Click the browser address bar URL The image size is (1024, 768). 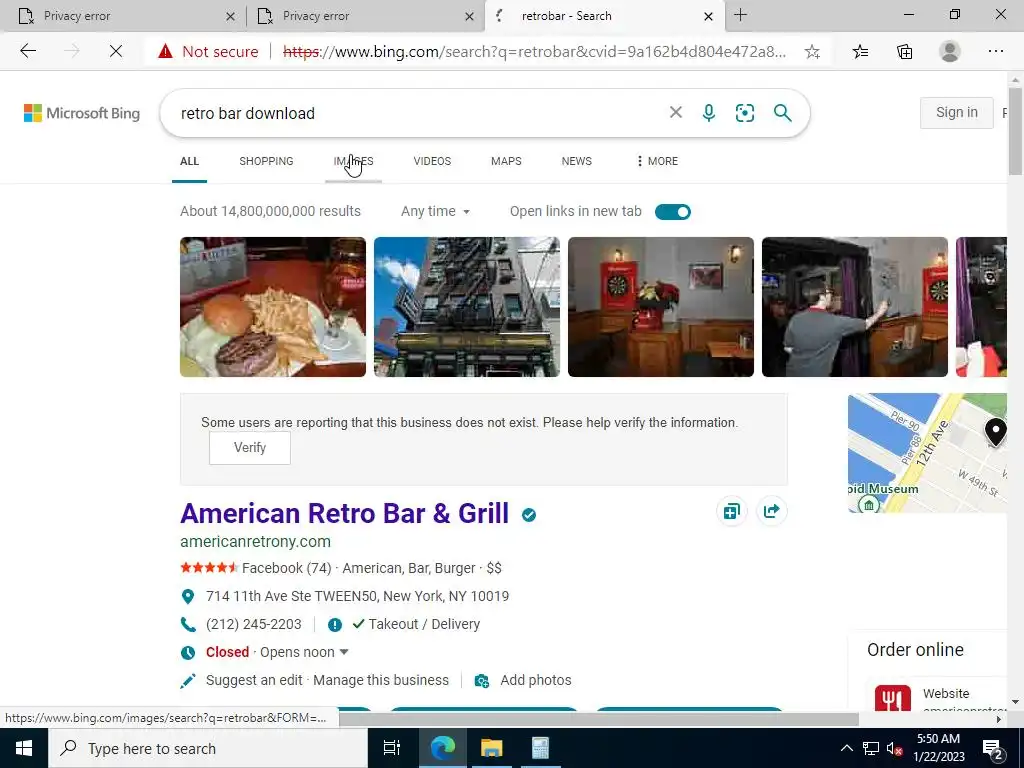point(534,52)
